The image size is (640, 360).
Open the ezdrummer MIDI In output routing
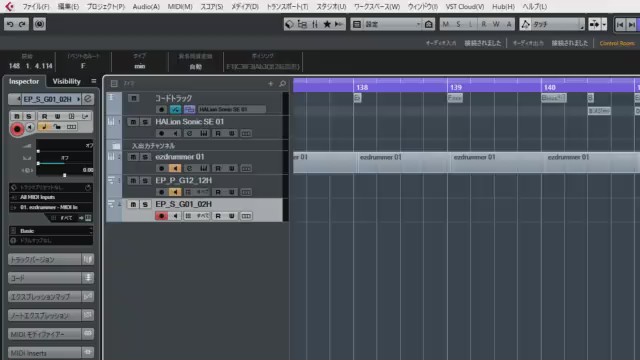click(51, 207)
